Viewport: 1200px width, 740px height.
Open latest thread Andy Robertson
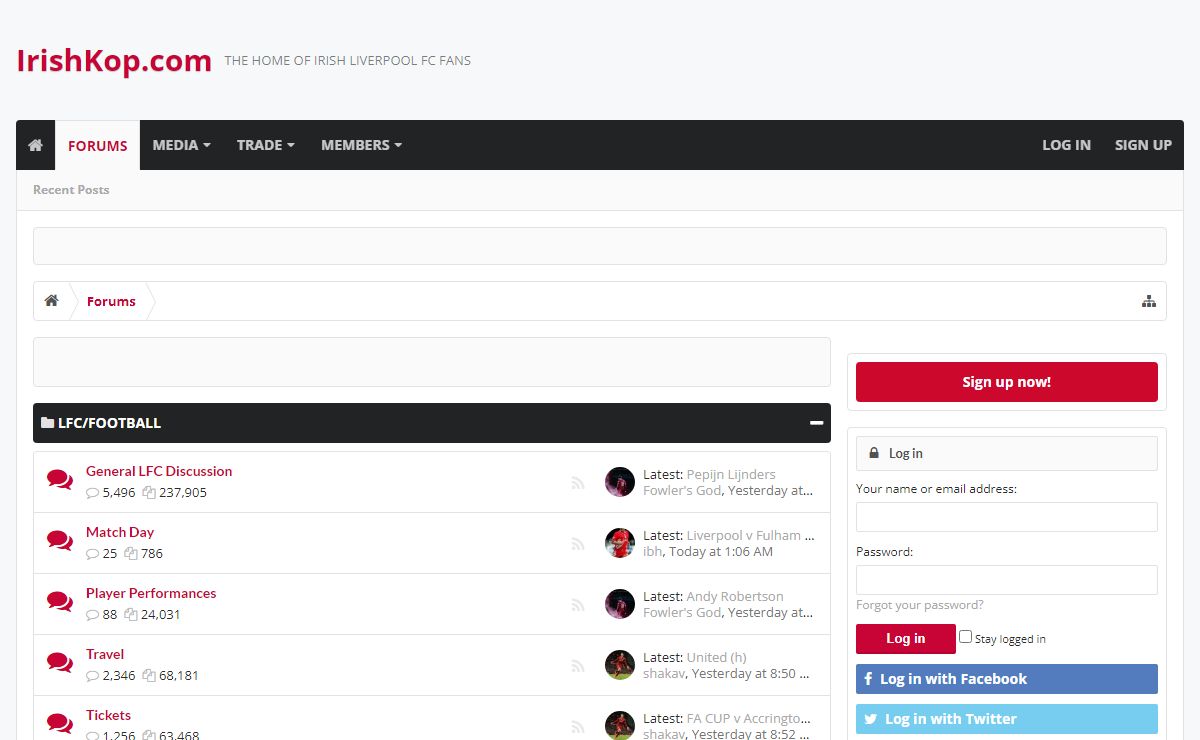click(x=735, y=596)
